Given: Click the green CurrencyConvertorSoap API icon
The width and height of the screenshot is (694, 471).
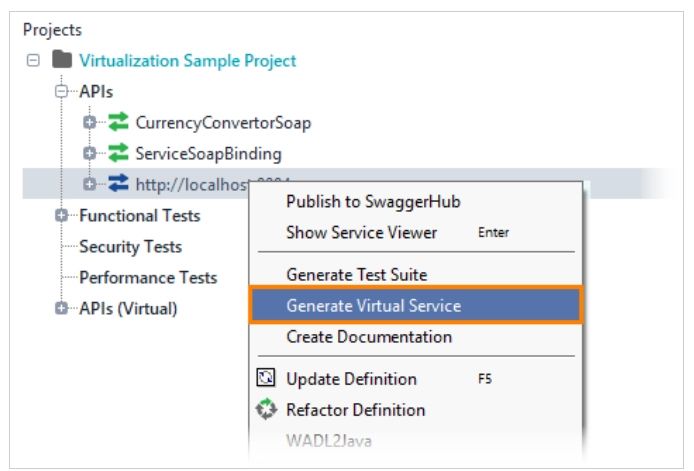Looking at the screenshot, I should 120,123.
